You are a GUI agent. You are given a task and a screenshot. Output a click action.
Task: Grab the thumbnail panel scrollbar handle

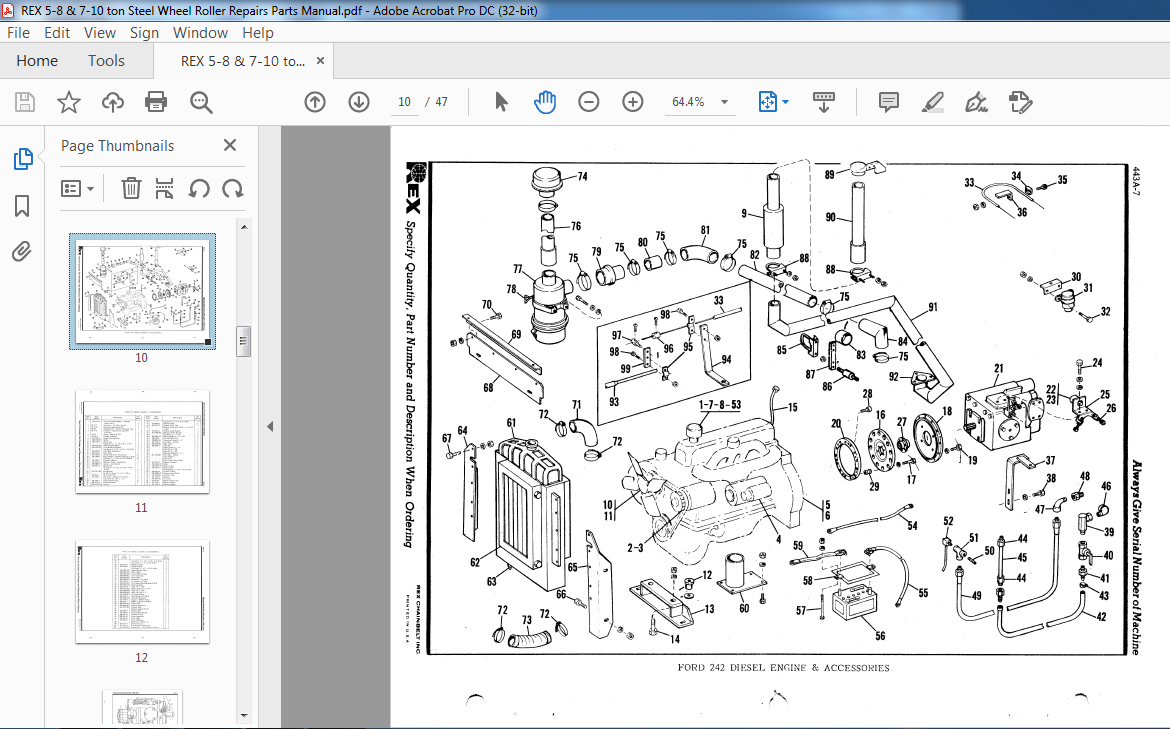tap(244, 342)
